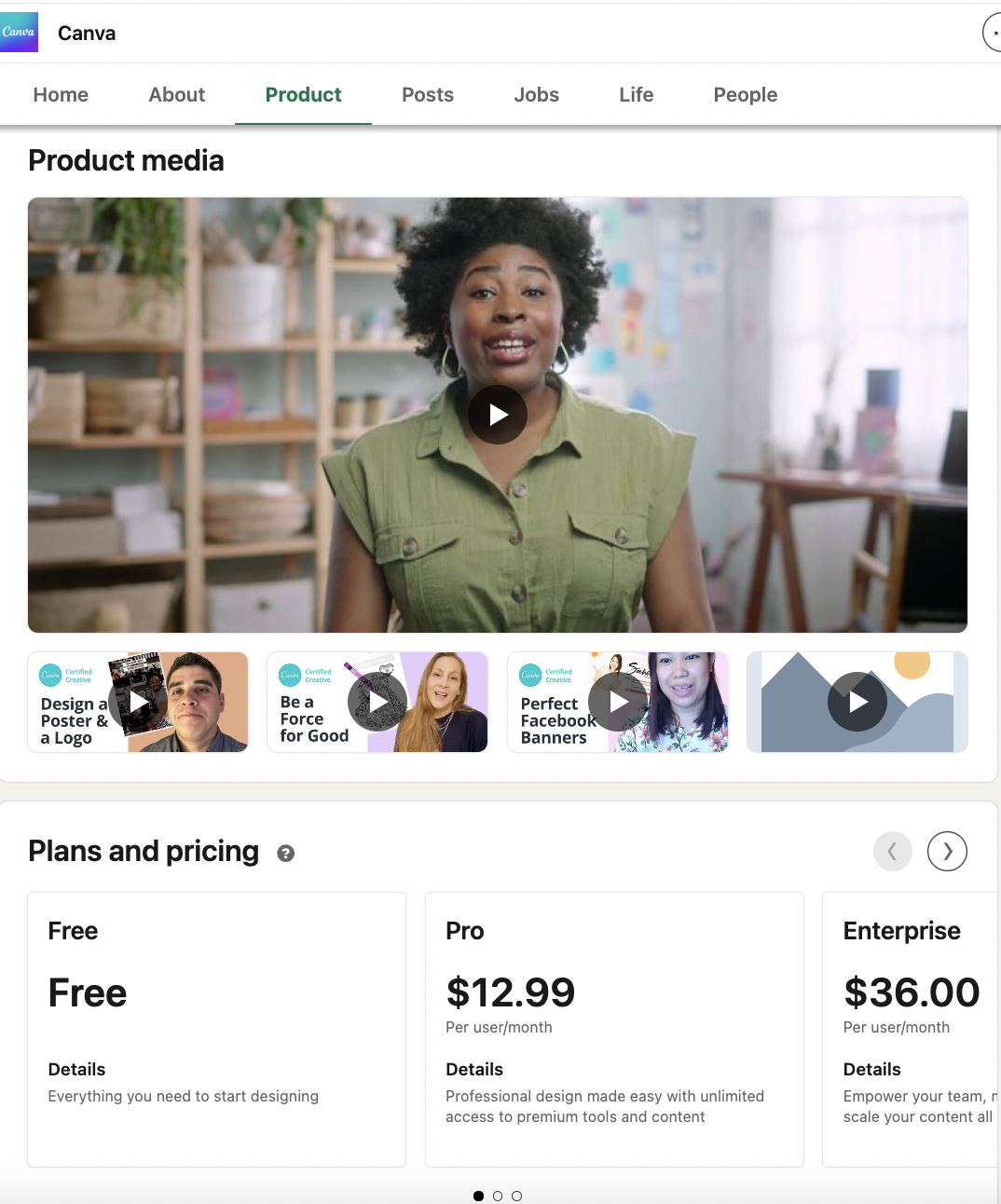Select the third carousel pagination dot

click(x=516, y=1196)
